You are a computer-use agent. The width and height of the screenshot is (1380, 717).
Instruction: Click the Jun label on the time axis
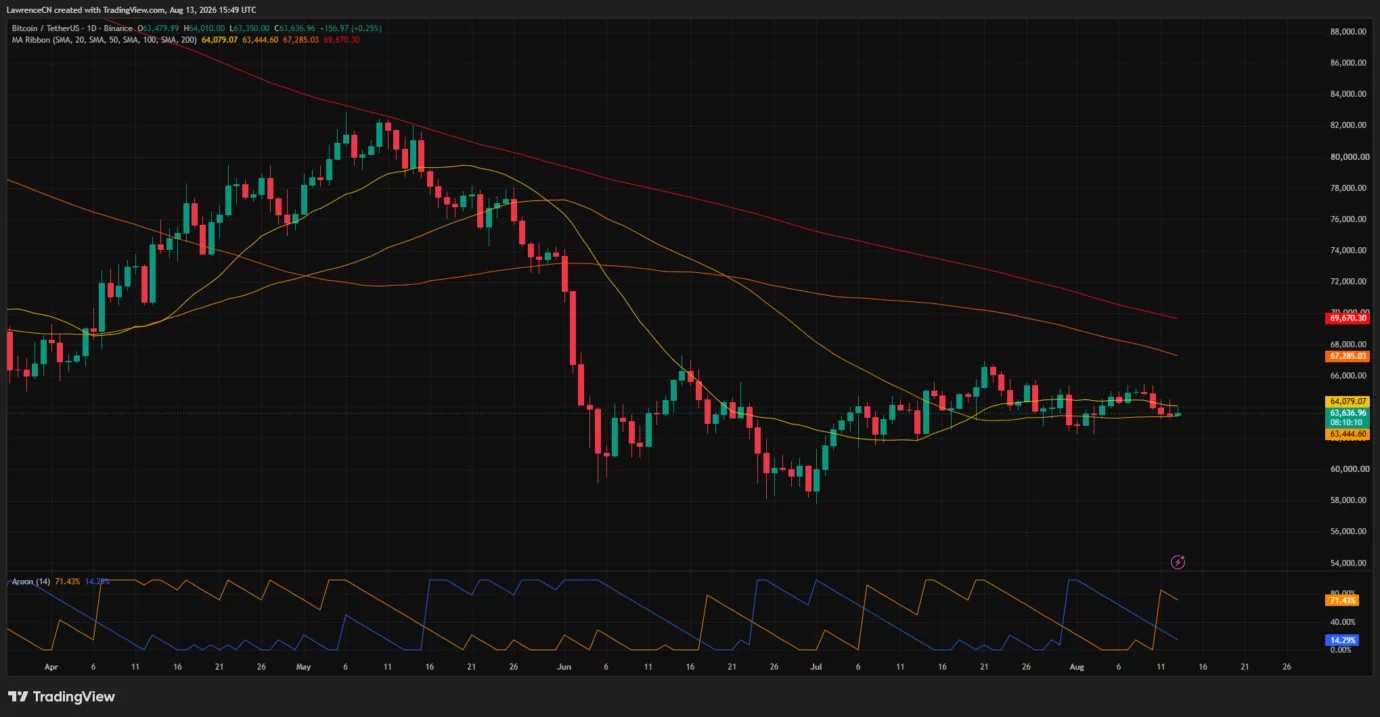(x=564, y=665)
